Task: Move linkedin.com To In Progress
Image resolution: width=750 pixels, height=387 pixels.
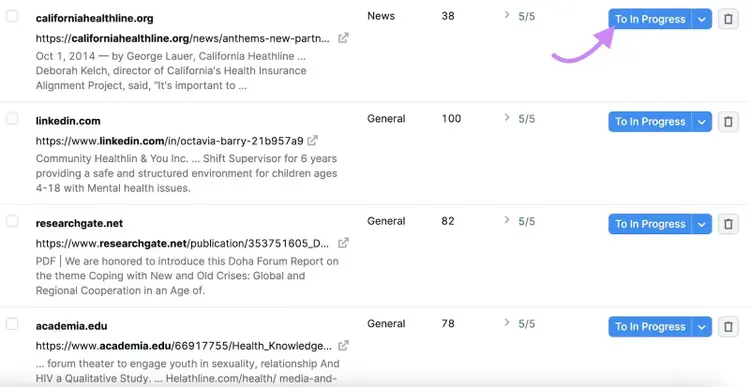Action: pos(650,122)
